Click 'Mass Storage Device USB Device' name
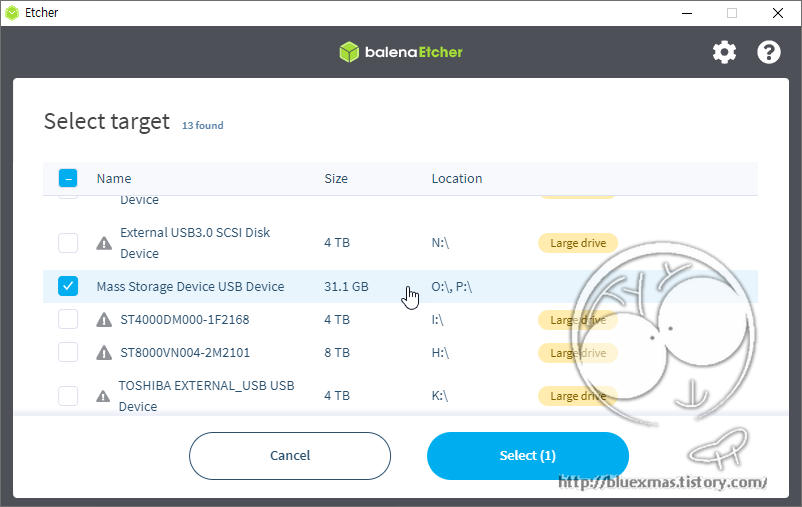Viewport: 802px width, 507px height. coord(190,286)
